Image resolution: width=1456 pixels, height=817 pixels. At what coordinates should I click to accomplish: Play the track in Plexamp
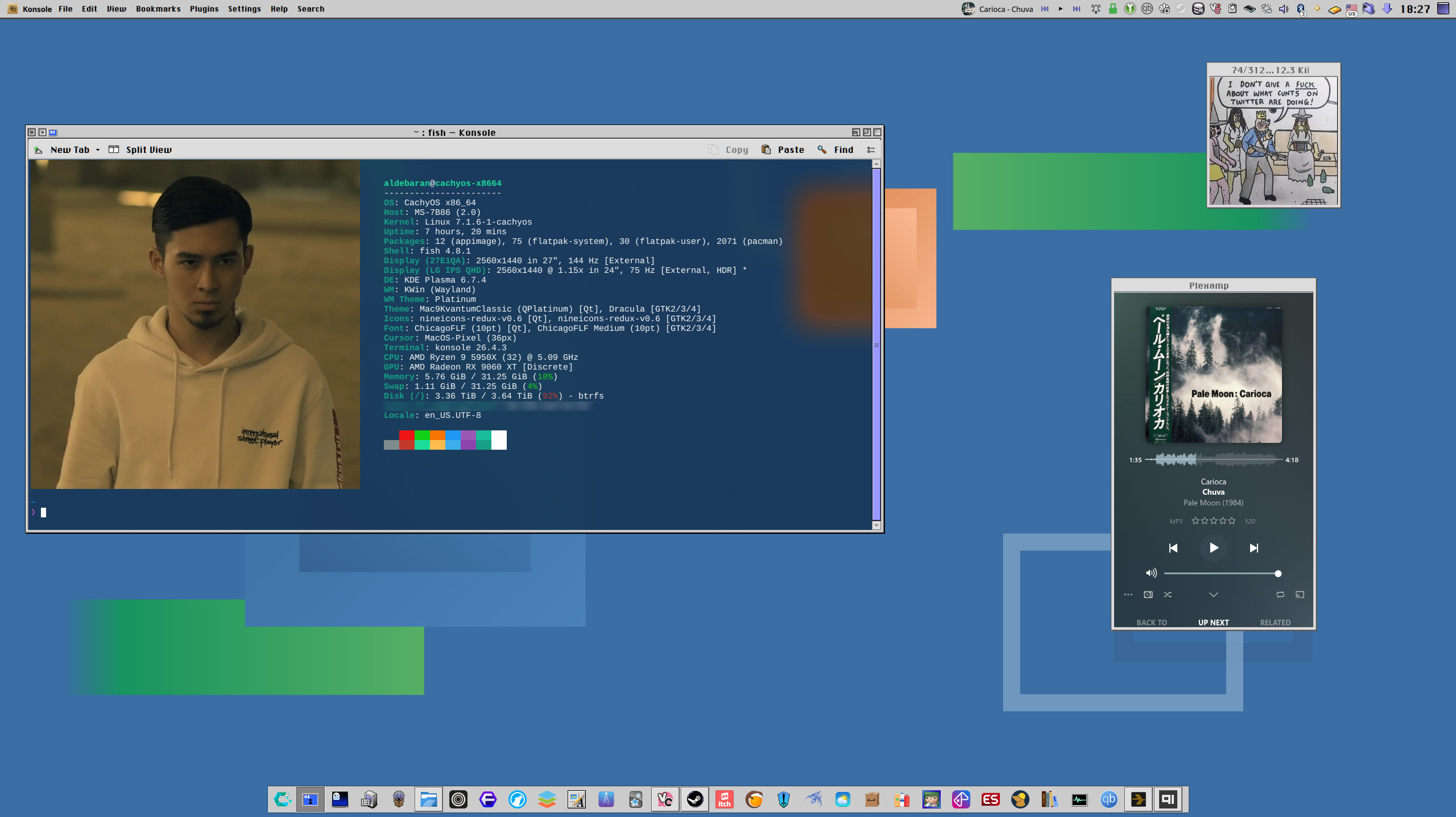pos(1214,548)
